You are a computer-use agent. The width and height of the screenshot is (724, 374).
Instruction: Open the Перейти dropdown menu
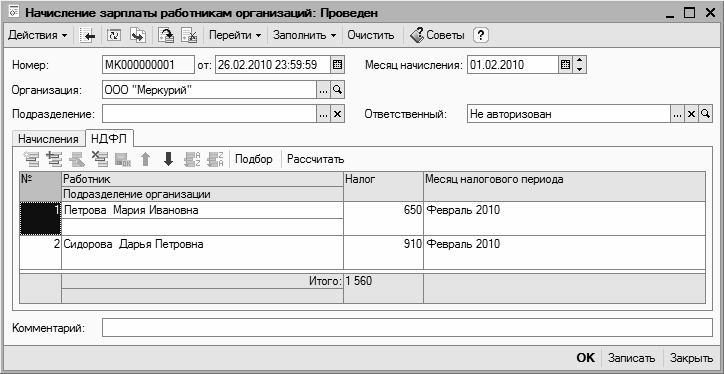point(235,35)
